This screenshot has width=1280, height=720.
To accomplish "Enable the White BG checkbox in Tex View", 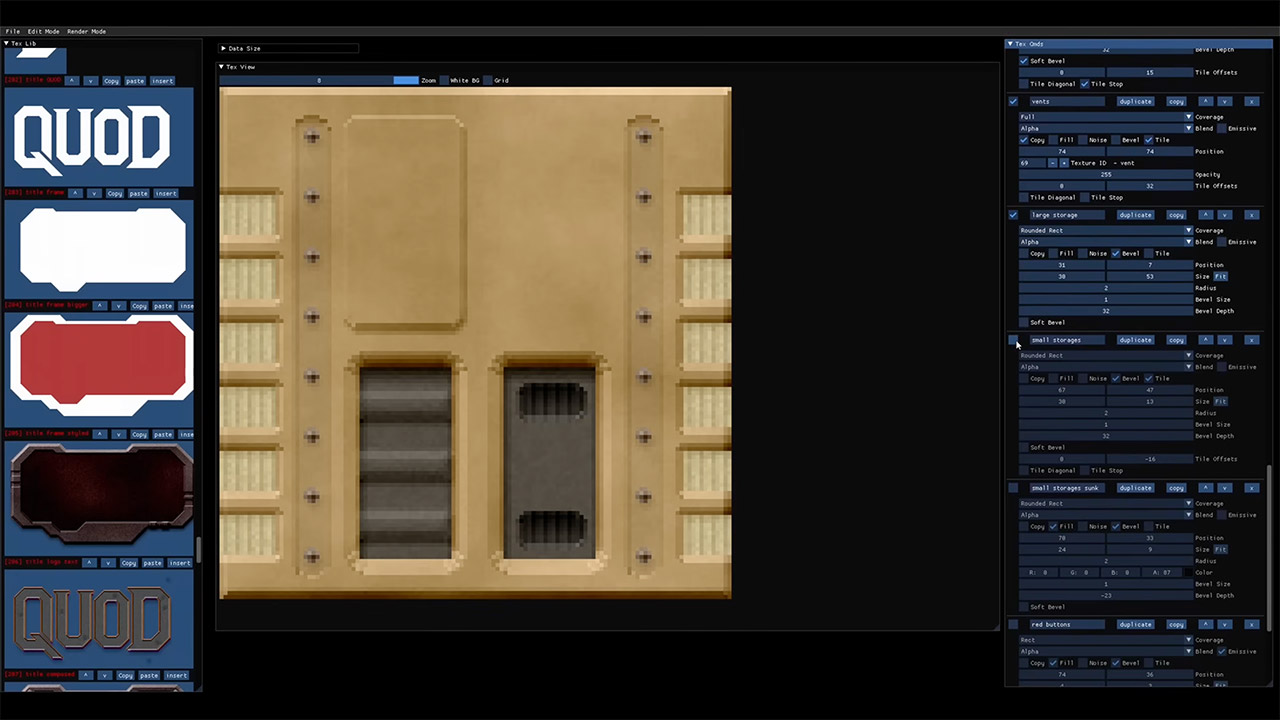I will tap(444, 80).
